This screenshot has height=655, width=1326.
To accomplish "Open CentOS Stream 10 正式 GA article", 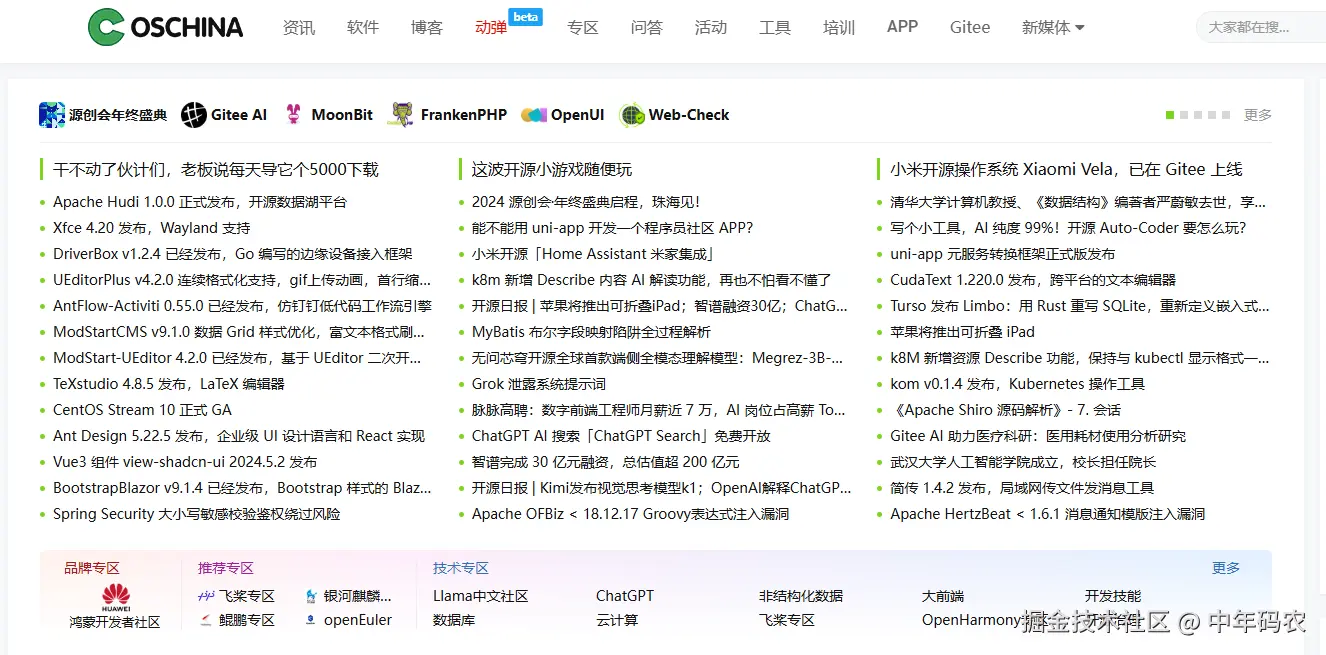I will coord(142,410).
